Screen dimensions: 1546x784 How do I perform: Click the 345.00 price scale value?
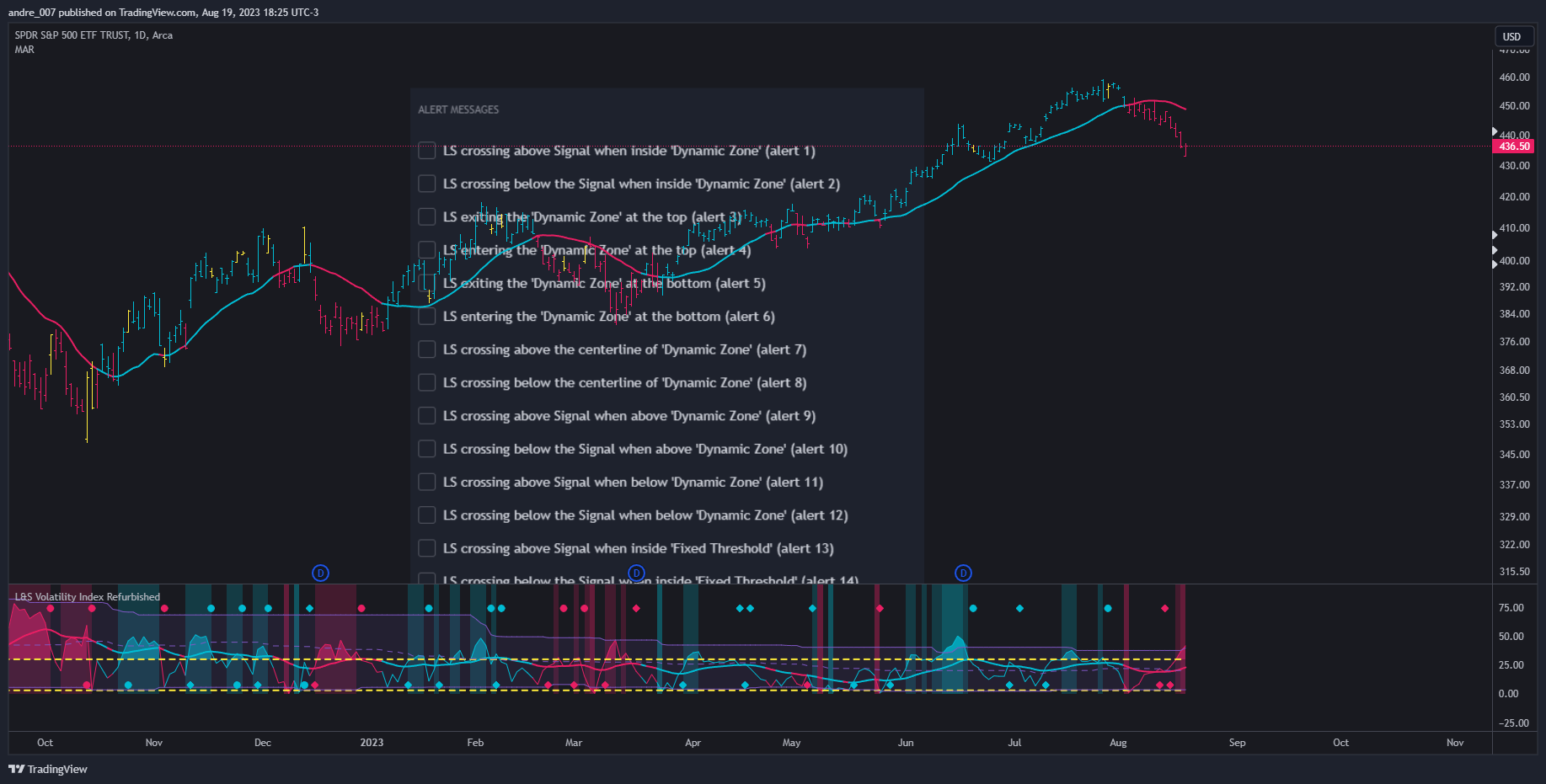click(x=1514, y=455)
